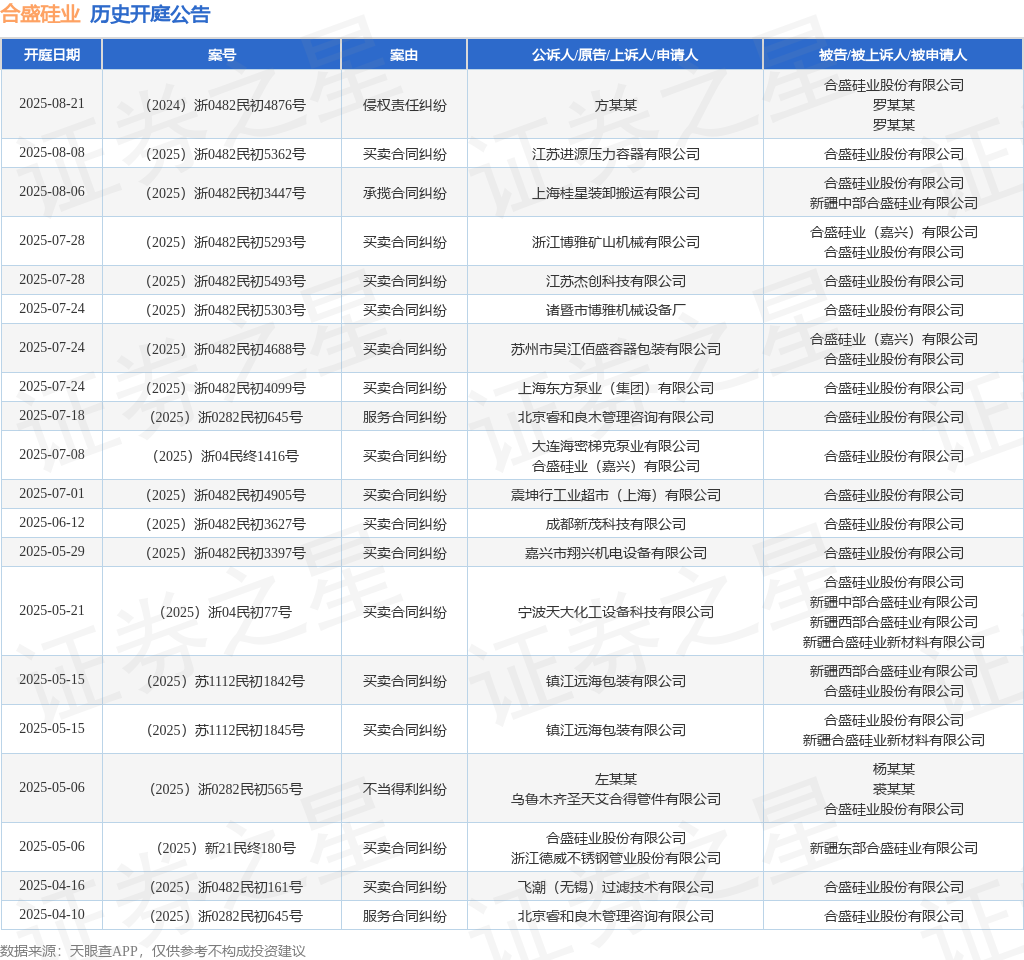
Task: Select the 合盛硅业 title text
Action: click(x=40, y=14)
